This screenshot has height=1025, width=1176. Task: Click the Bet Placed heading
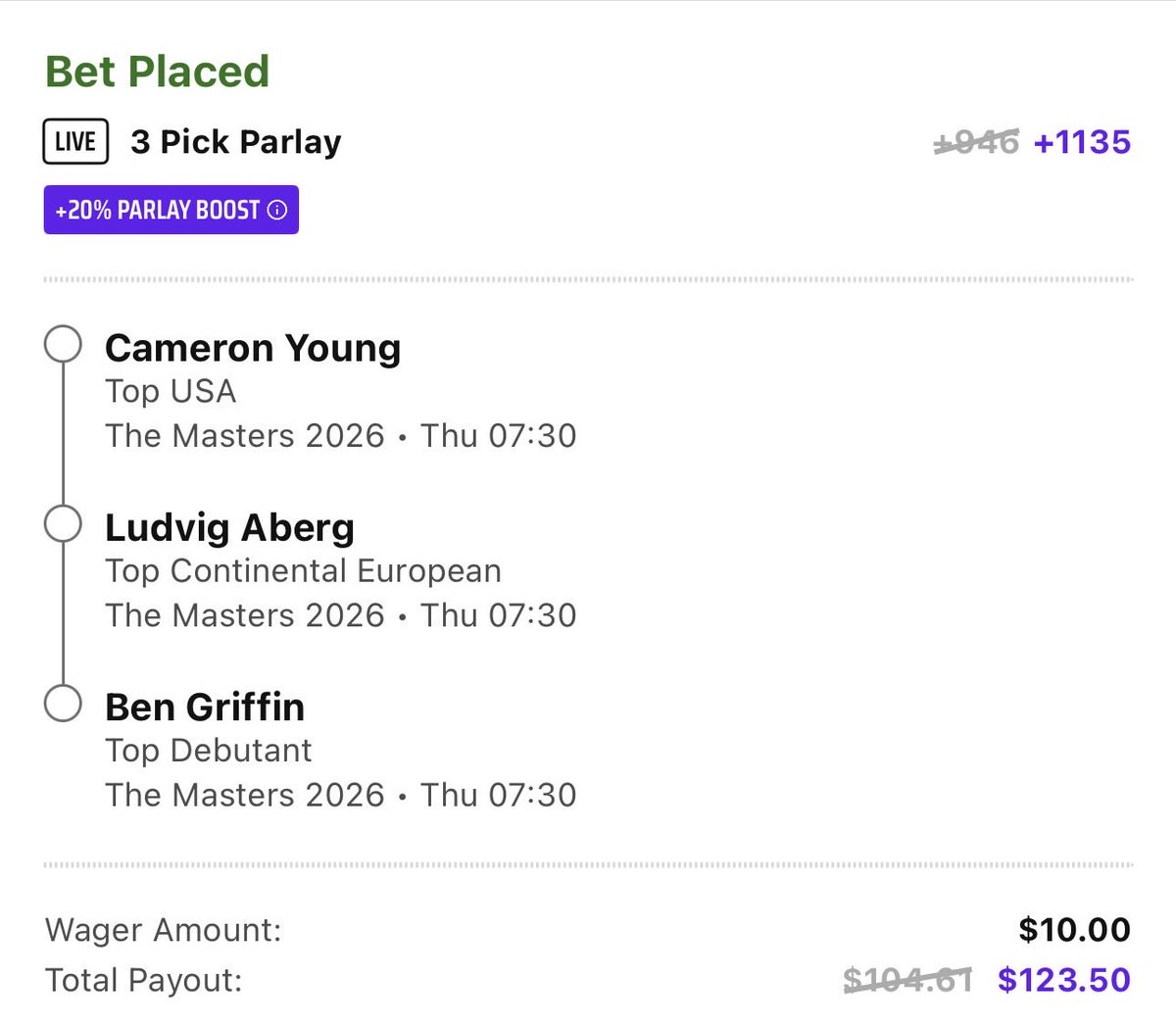click(157, 72)
